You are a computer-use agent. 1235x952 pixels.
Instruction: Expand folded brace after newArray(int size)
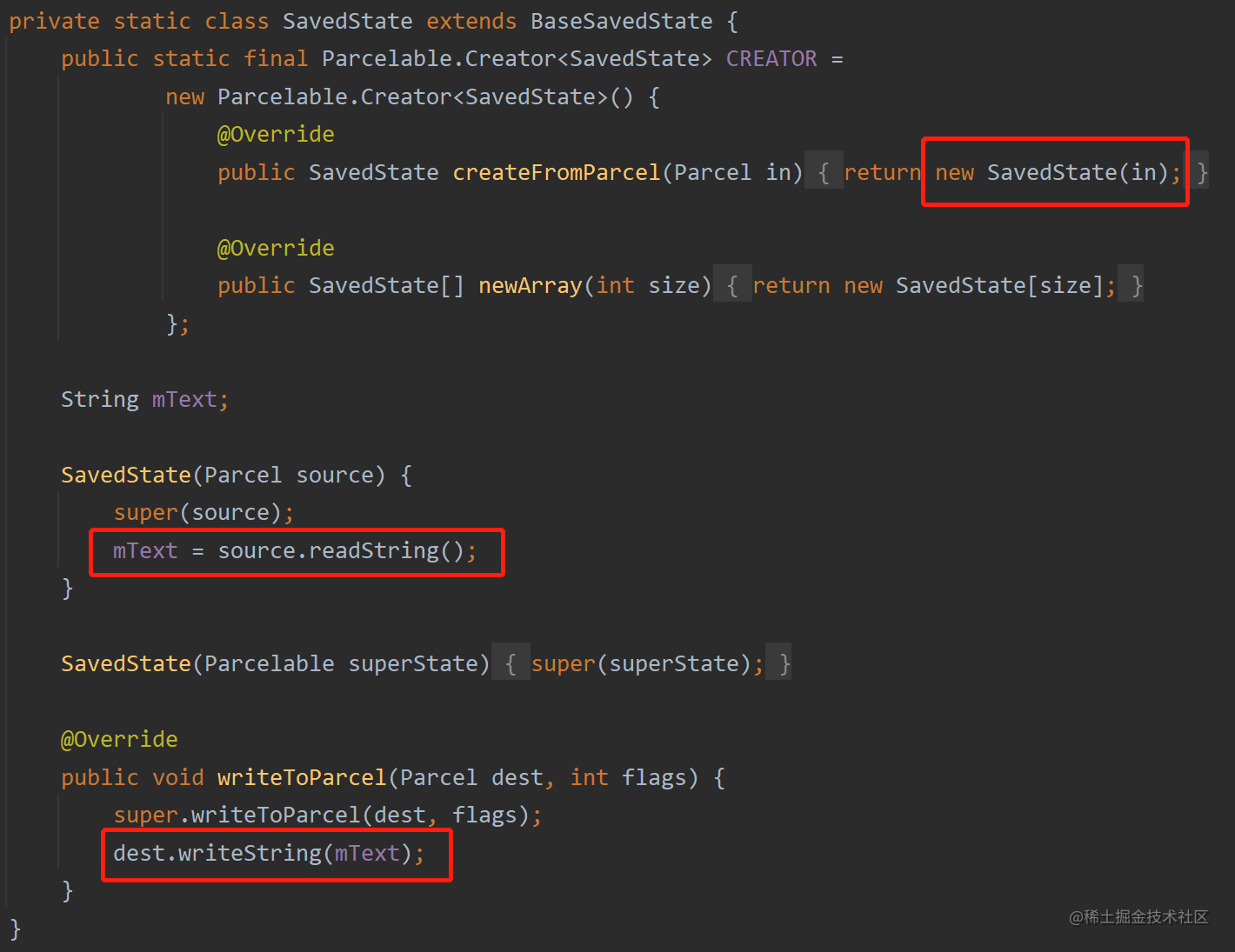click(732, 286)
